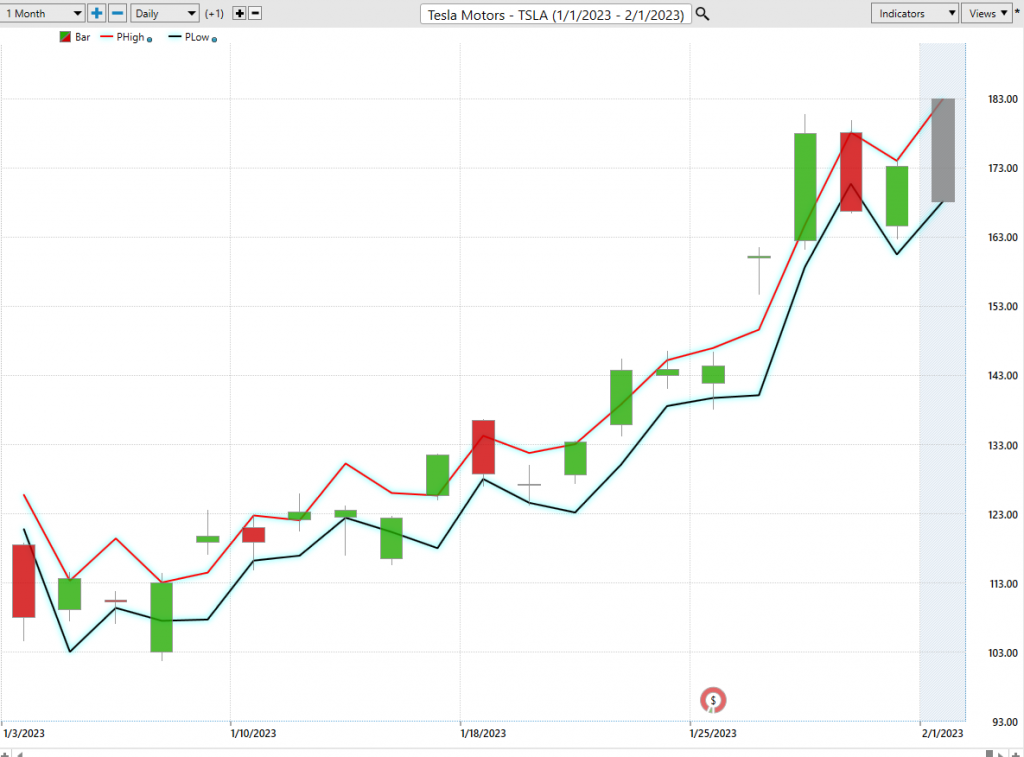
Task: Click the Bar legend label
Action: tap(82, 37)
